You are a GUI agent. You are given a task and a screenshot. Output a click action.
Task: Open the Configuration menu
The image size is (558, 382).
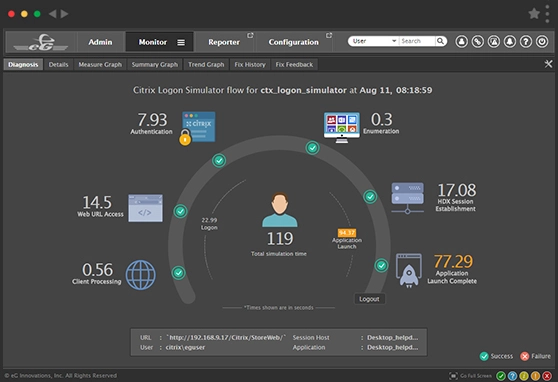[x=294, y=42]
